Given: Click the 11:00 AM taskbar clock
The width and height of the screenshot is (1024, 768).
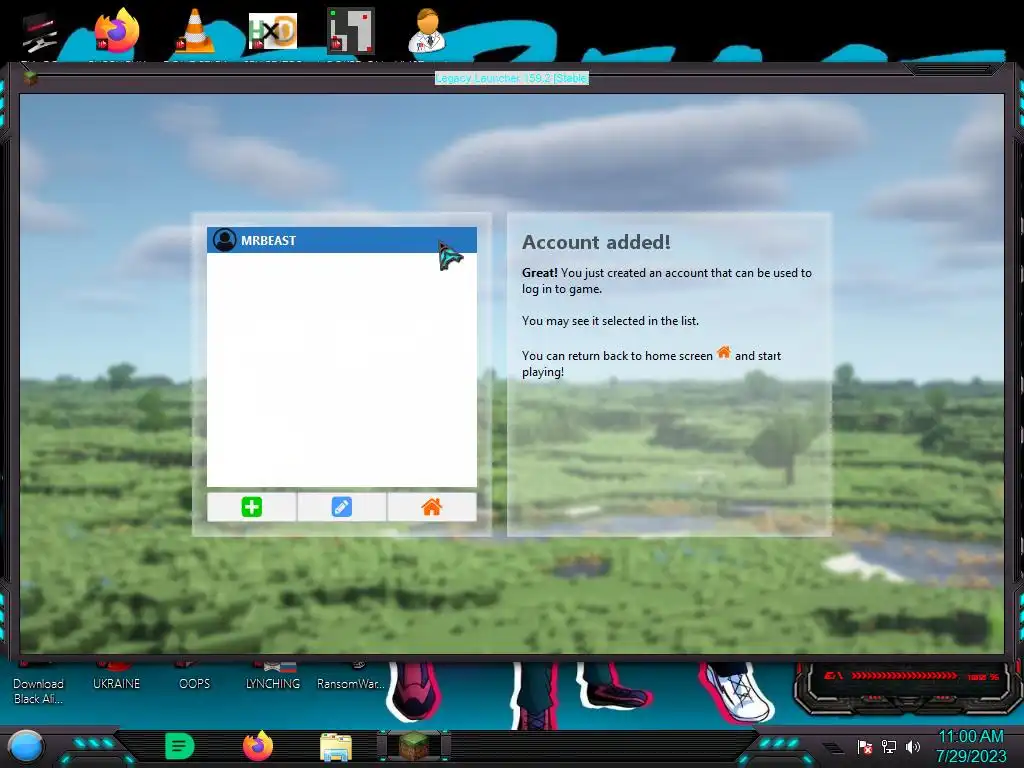Looking at the screenshot, I should point(970,737).
